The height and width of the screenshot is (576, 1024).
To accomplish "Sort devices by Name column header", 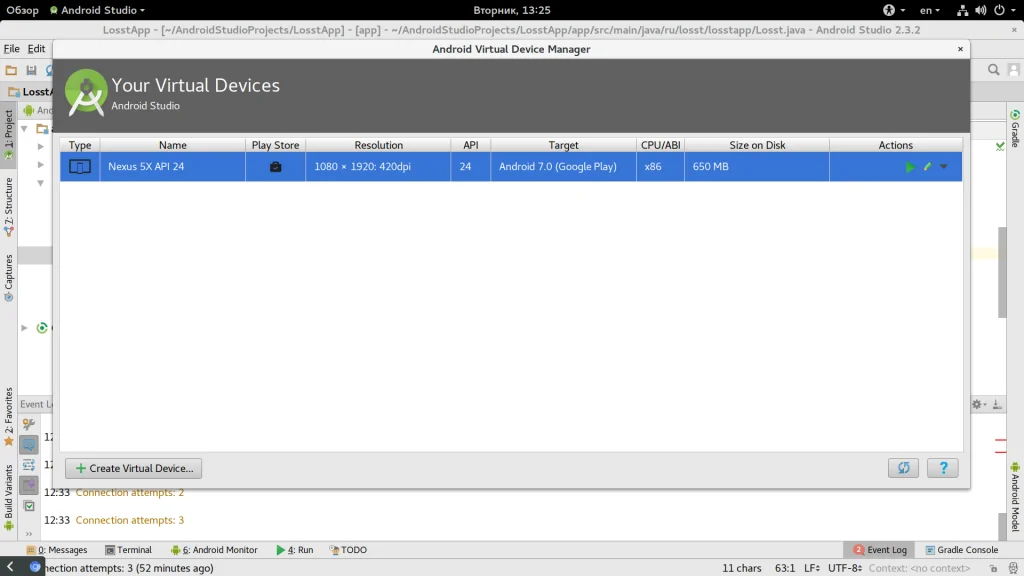I will click(x=172, y=145).
